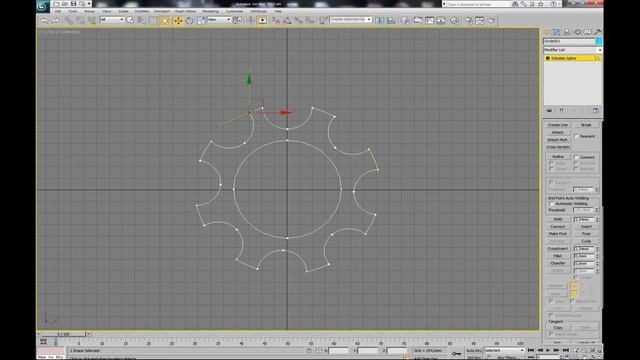640x360 pixels.
Task: Open the Render Setup dialog
Action: pyautogui.click(x=468, y=20)
